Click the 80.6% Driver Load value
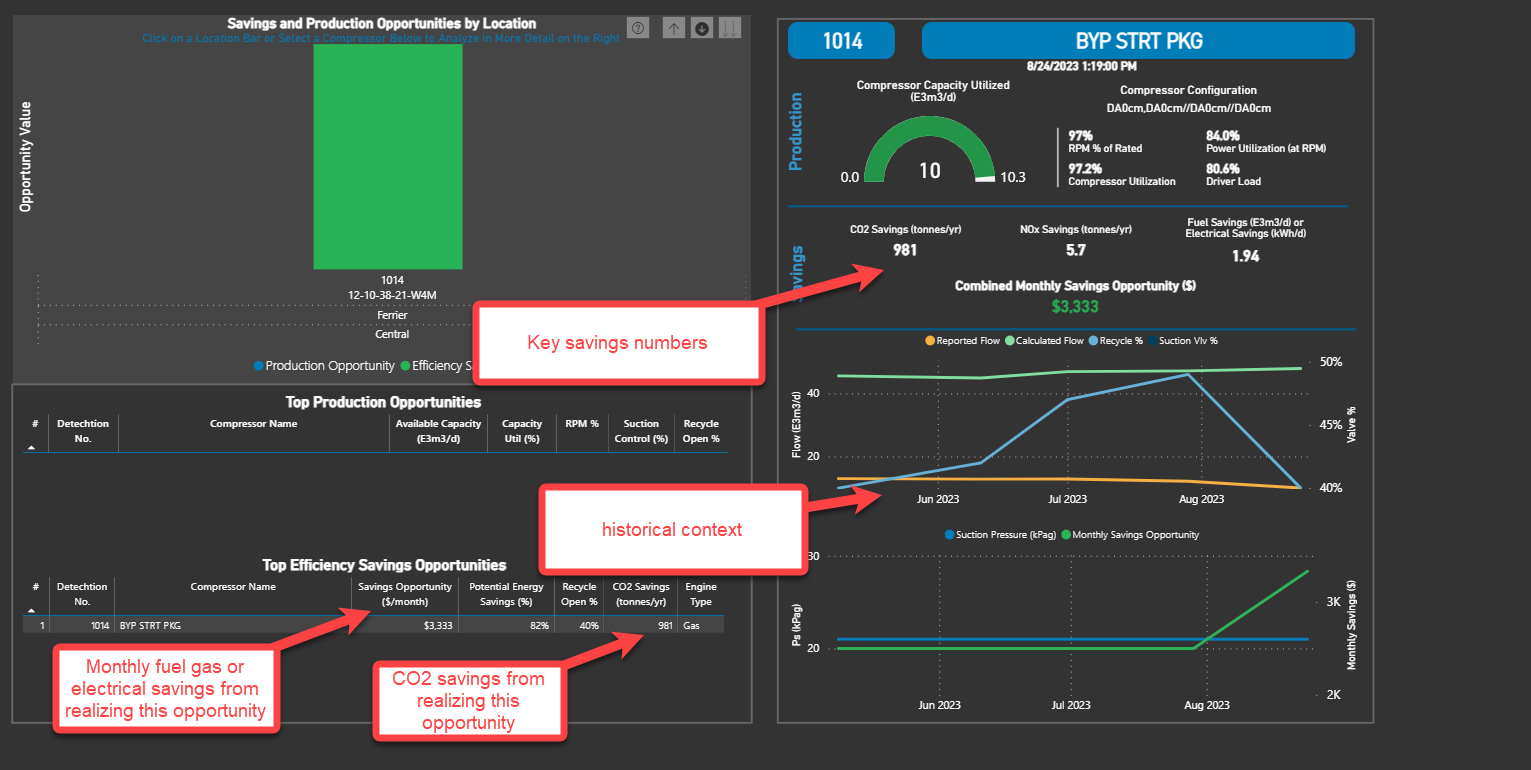 (x=1223, y=169)
